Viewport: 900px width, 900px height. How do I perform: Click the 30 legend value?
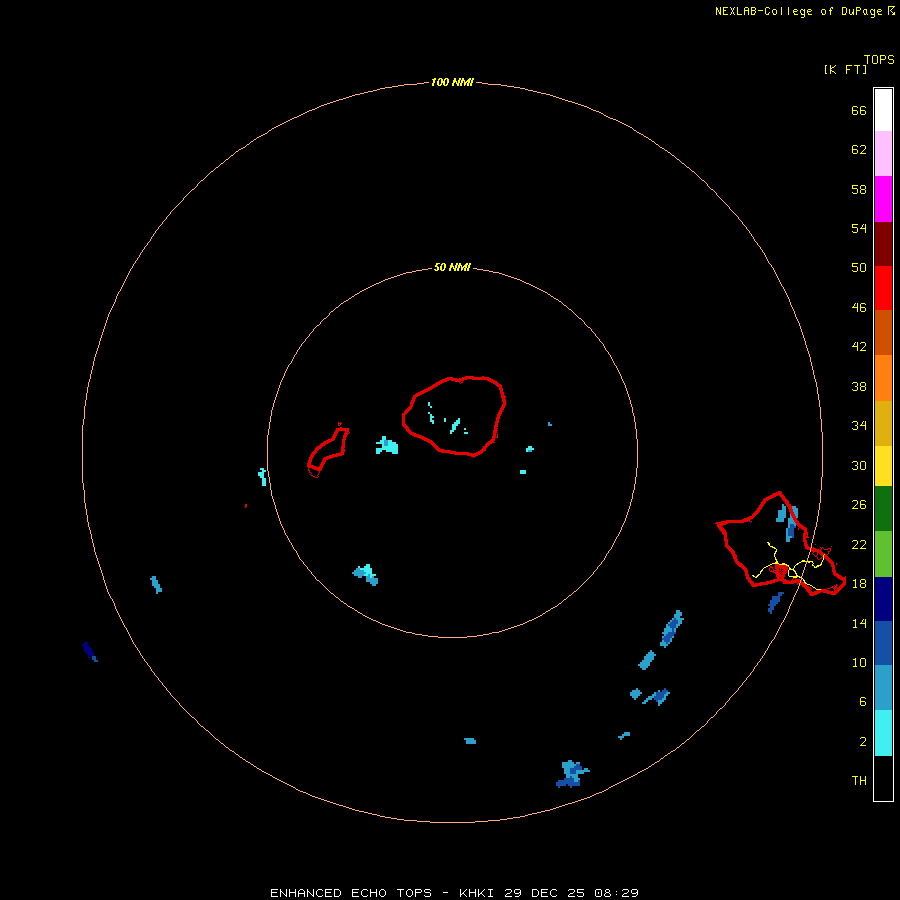[x=859, y=465]
